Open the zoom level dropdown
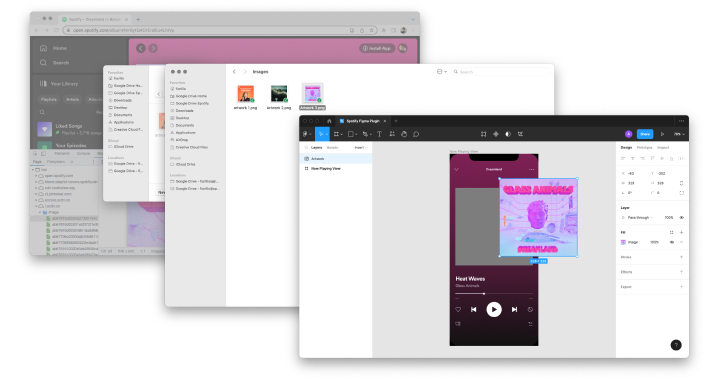720x381 pixels. (679, 134)
